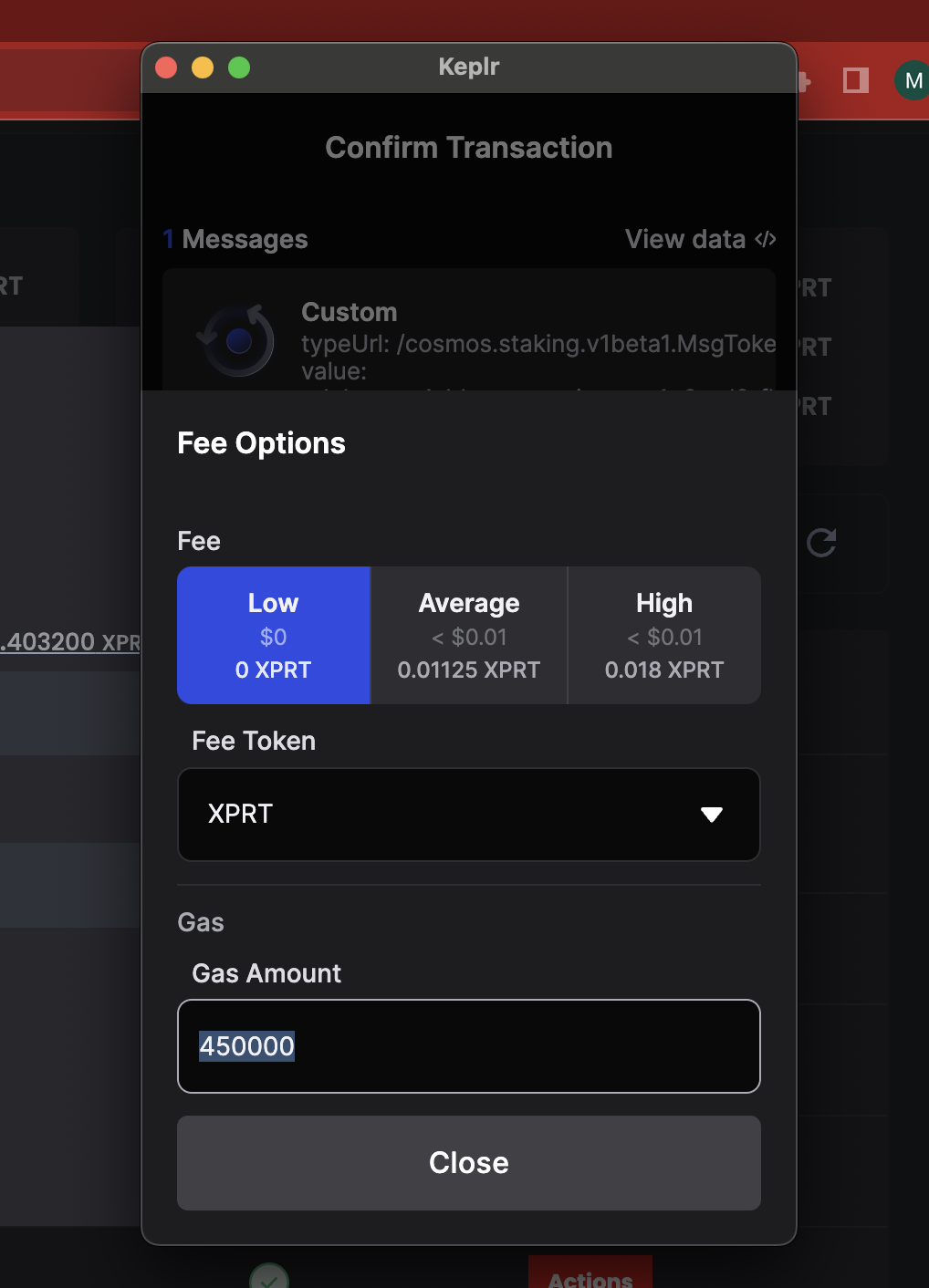
Task: Click the partially hidden browser extensions icon
Action: [804, 82]
